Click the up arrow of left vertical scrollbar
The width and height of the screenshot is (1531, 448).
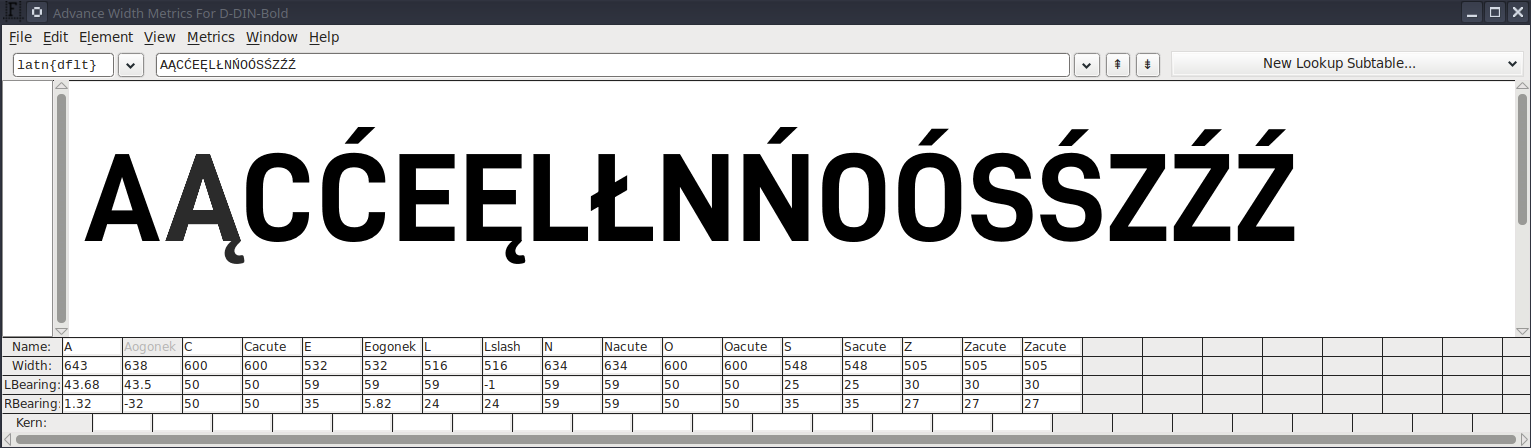(61, 88)
